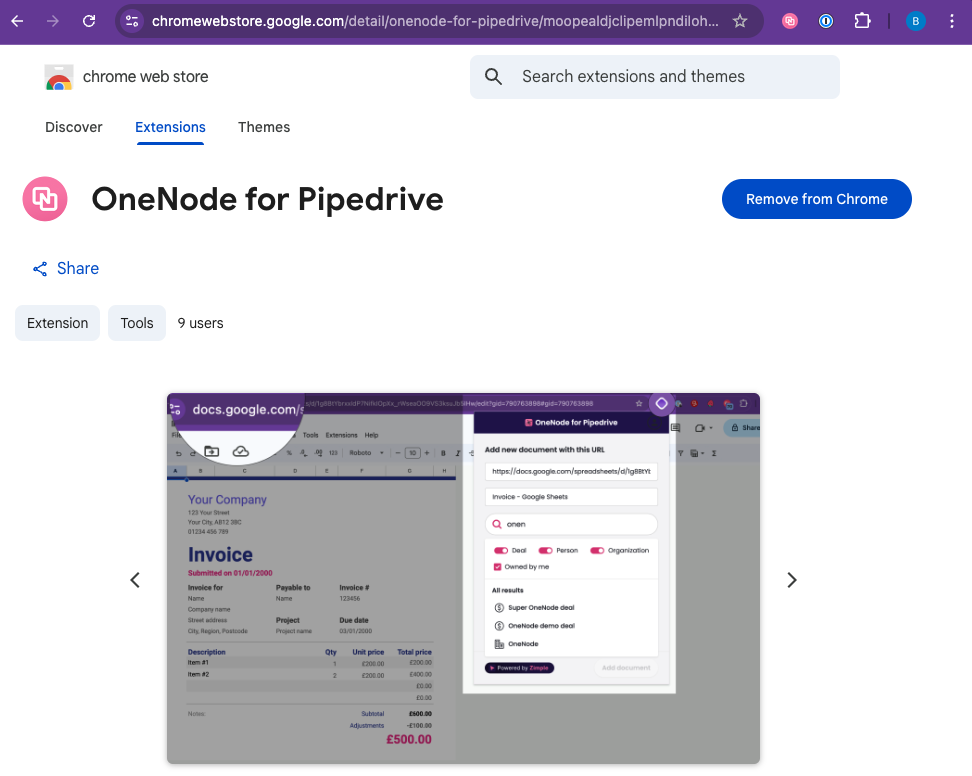Viewport: 972px width, 776px height.
Task: Reload the current page
Action: (x=89, y=21)
